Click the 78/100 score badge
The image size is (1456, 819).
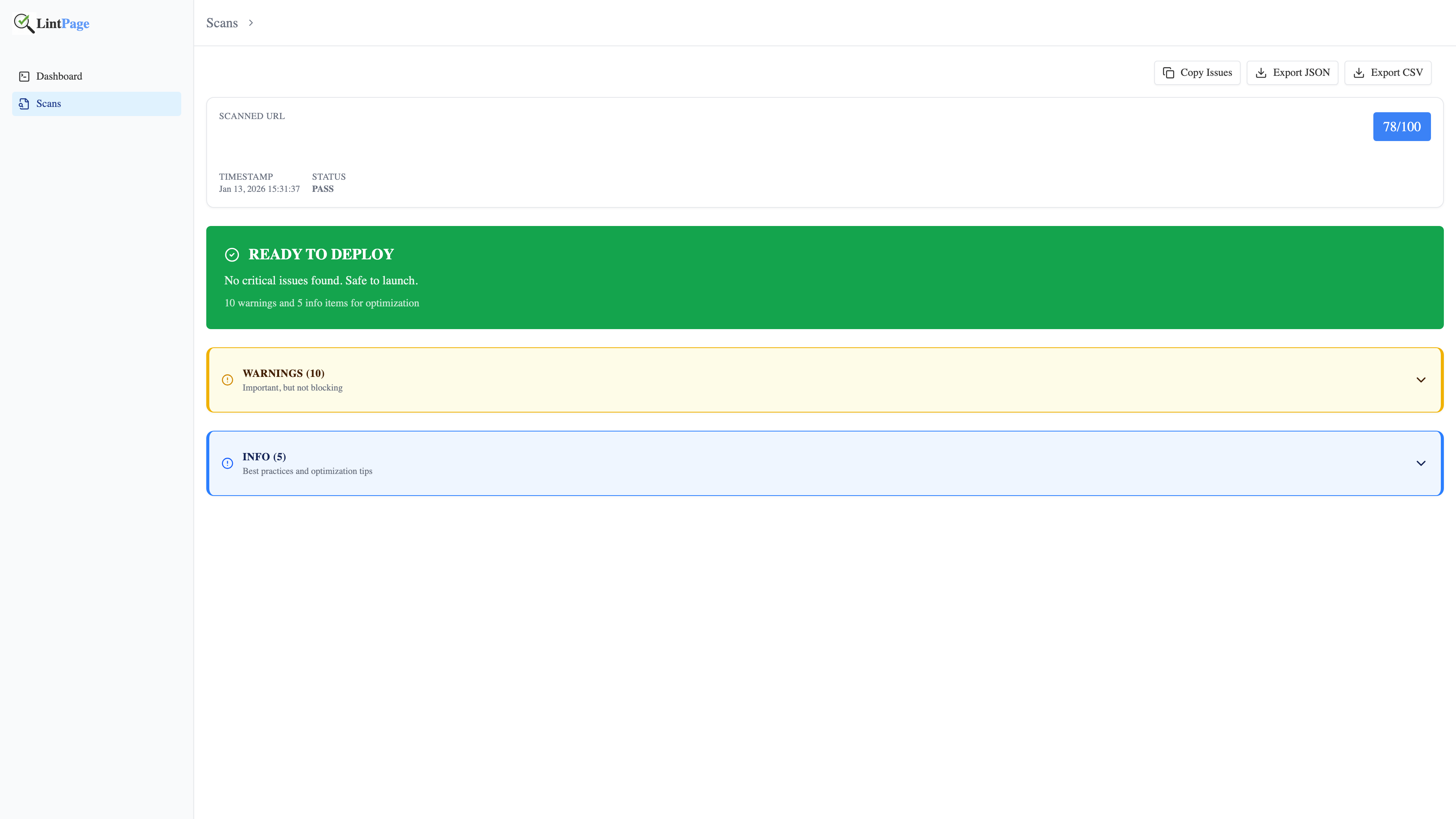1402,127
